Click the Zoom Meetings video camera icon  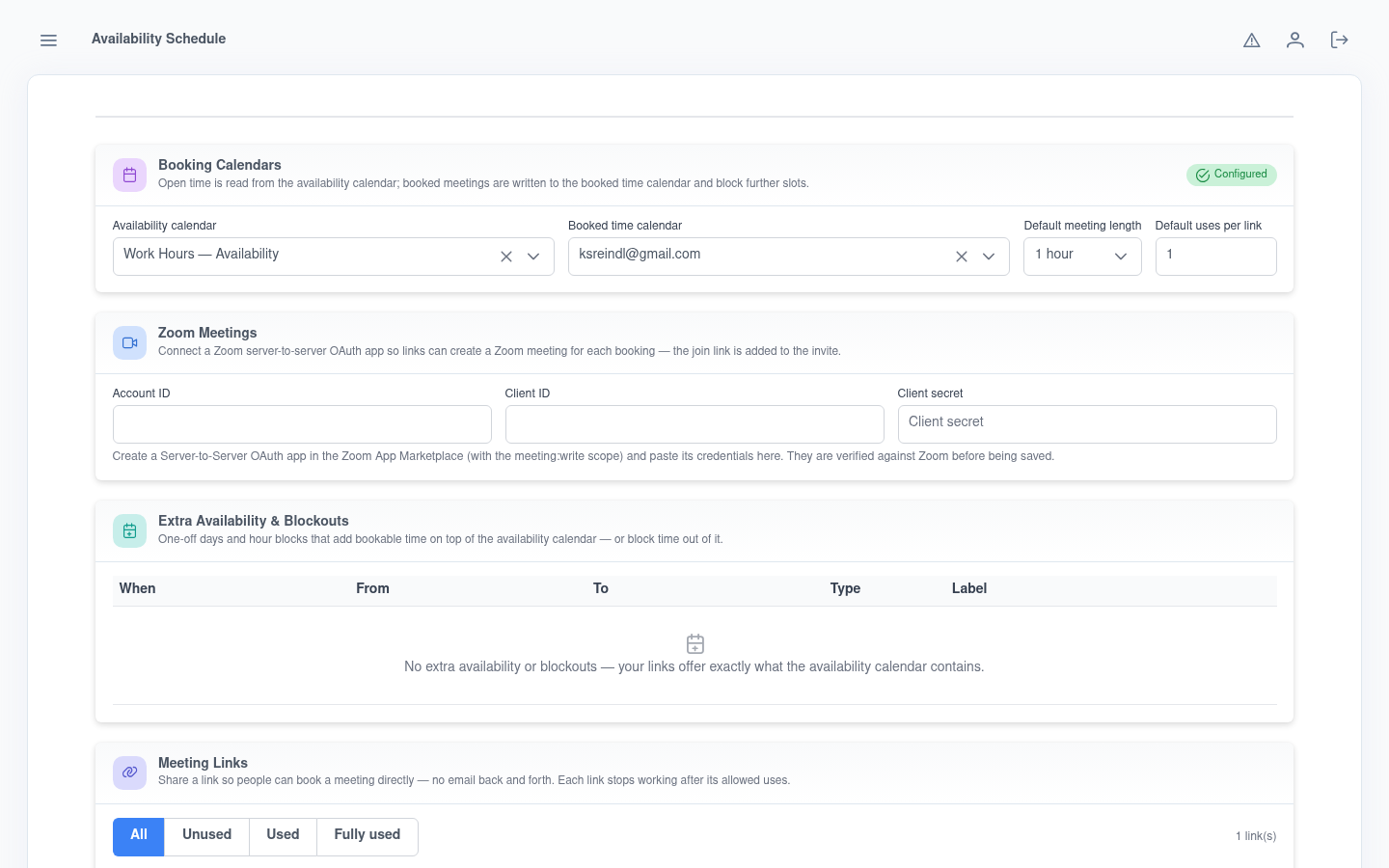(130, 343)
